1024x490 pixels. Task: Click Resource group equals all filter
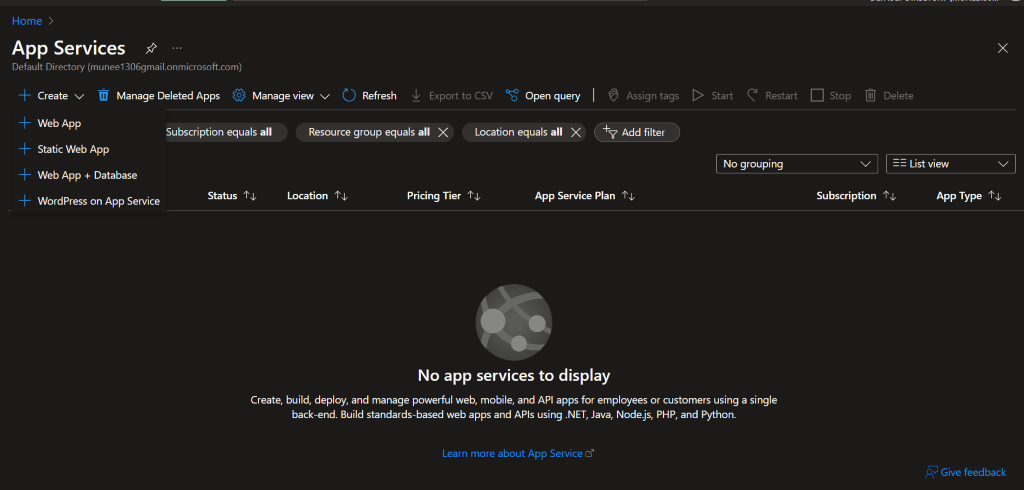click(x=369, y=132)
